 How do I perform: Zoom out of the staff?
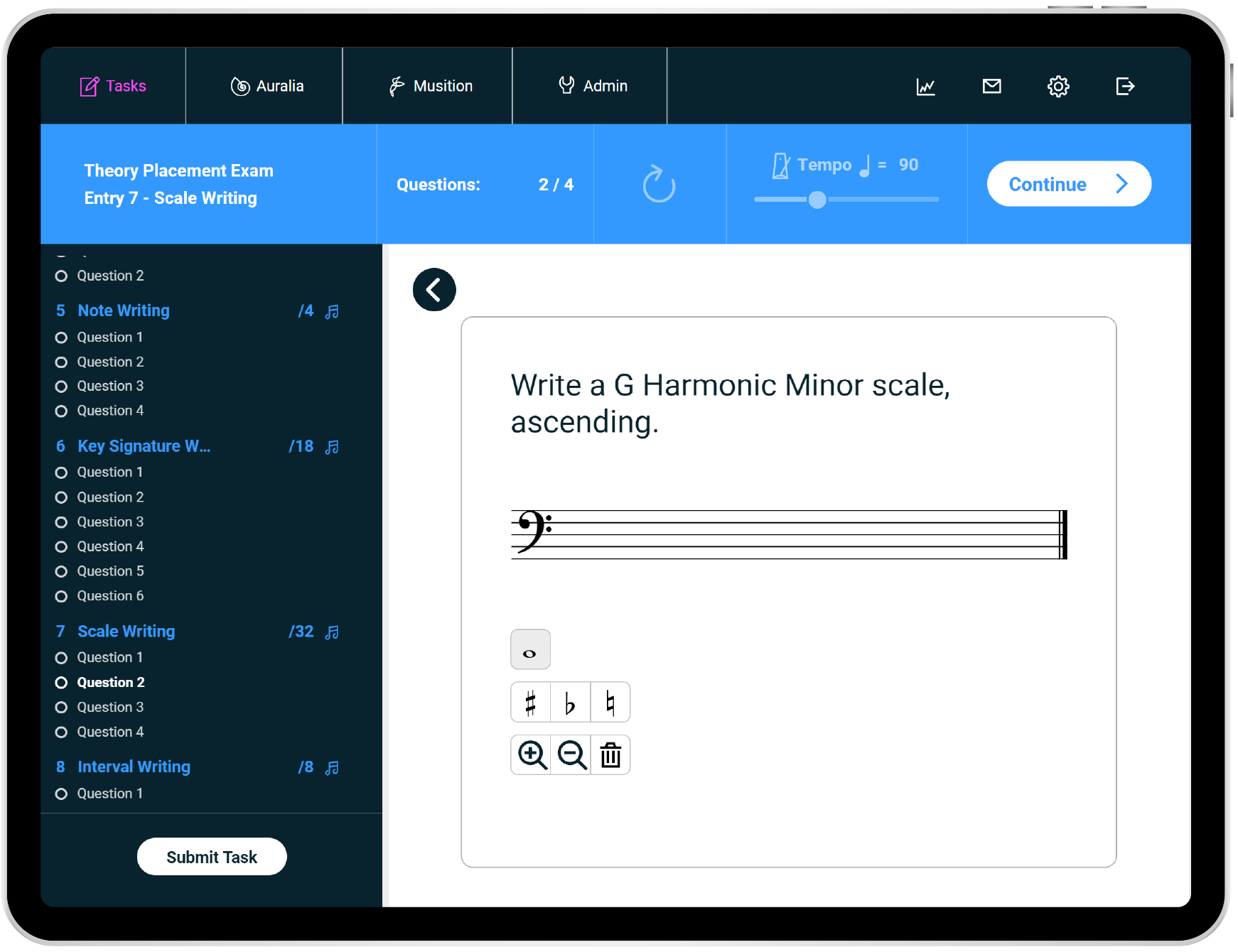click(571, 754)
